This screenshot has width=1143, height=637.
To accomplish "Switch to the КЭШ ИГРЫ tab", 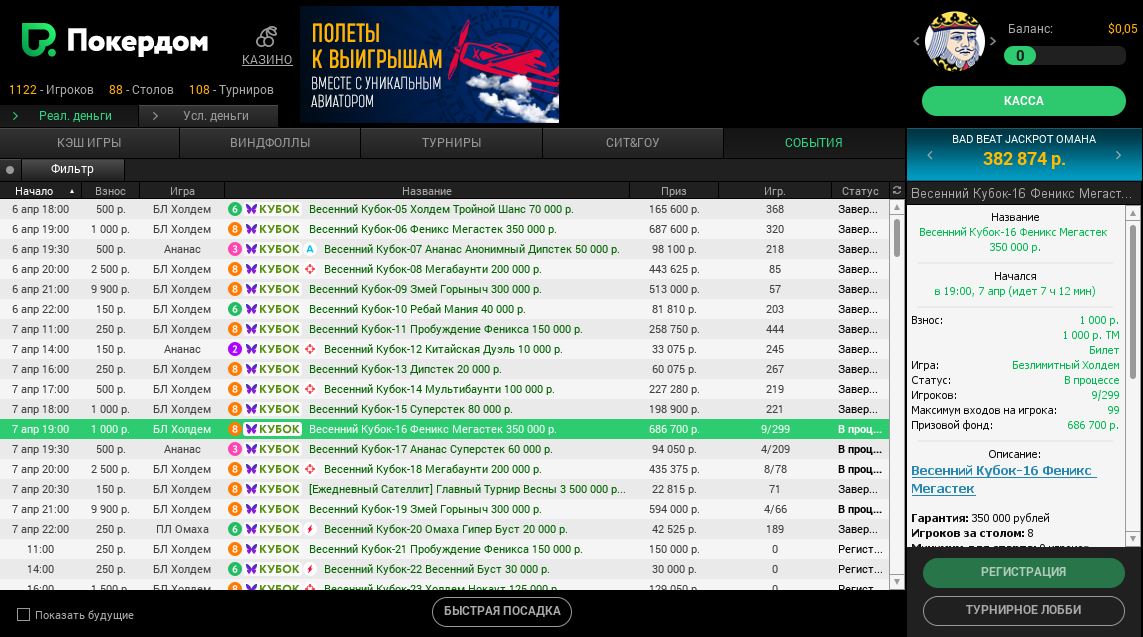I will [89, 143].
